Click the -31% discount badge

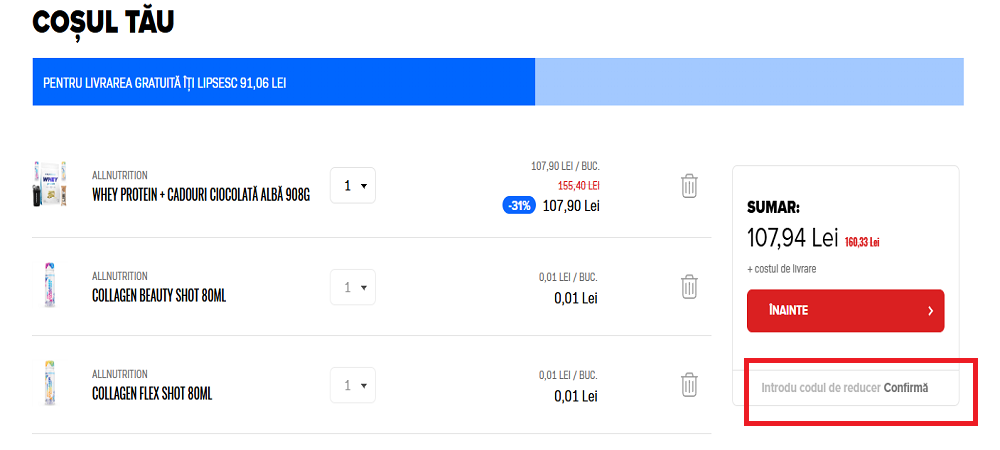click(519, 205)
